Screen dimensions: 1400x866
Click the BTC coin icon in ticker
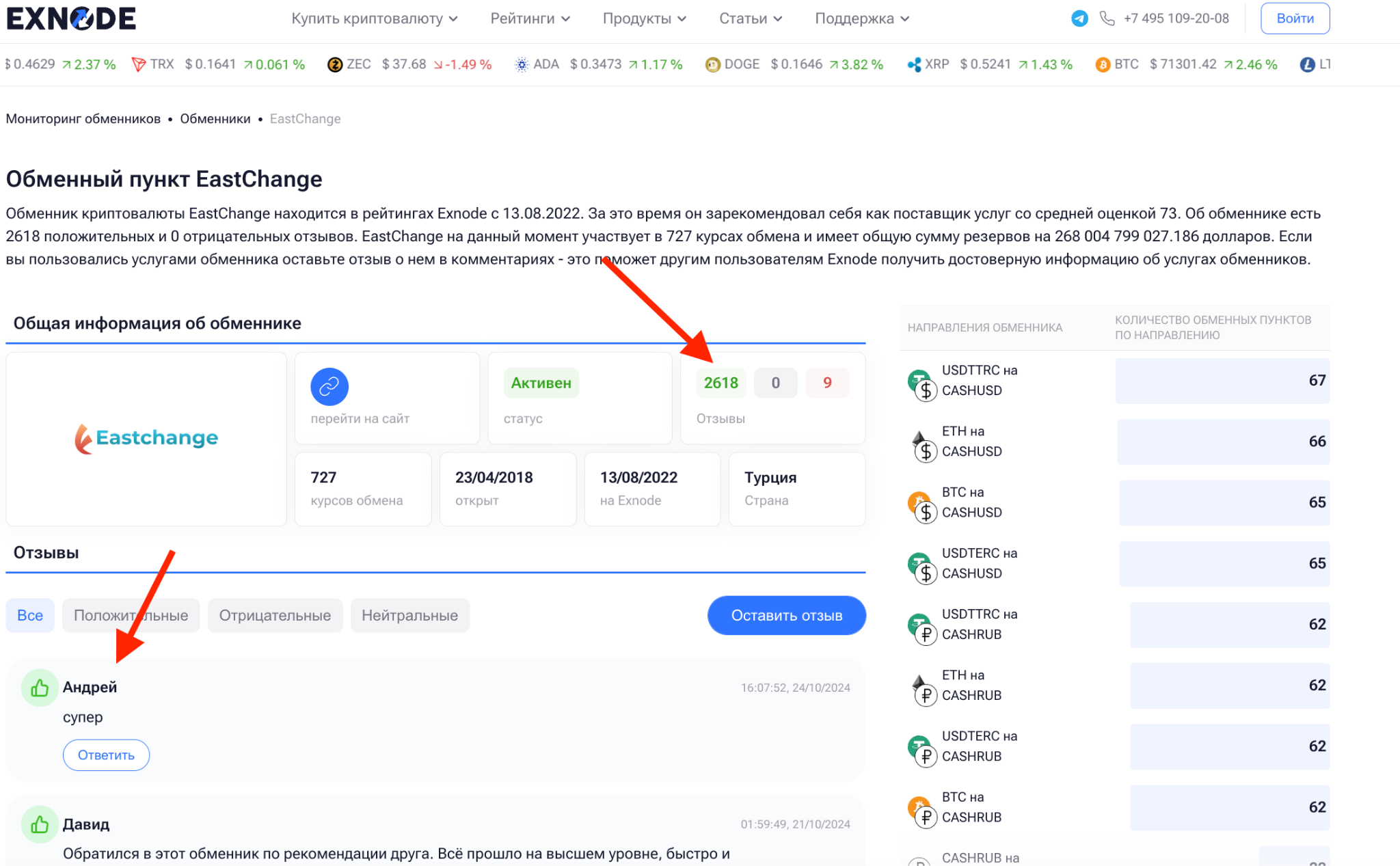1102,64
